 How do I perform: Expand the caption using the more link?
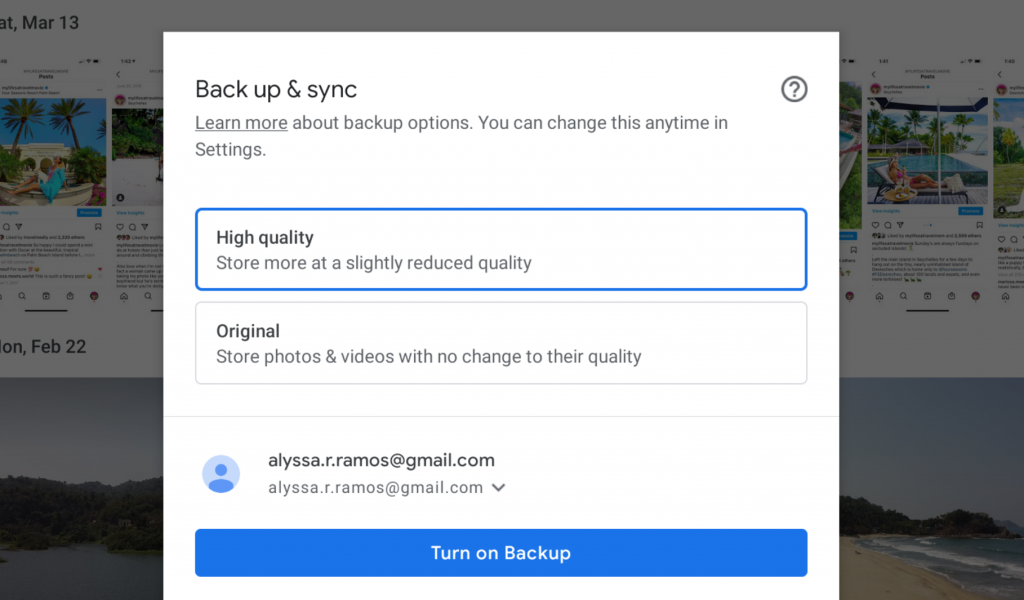point(88,255)
